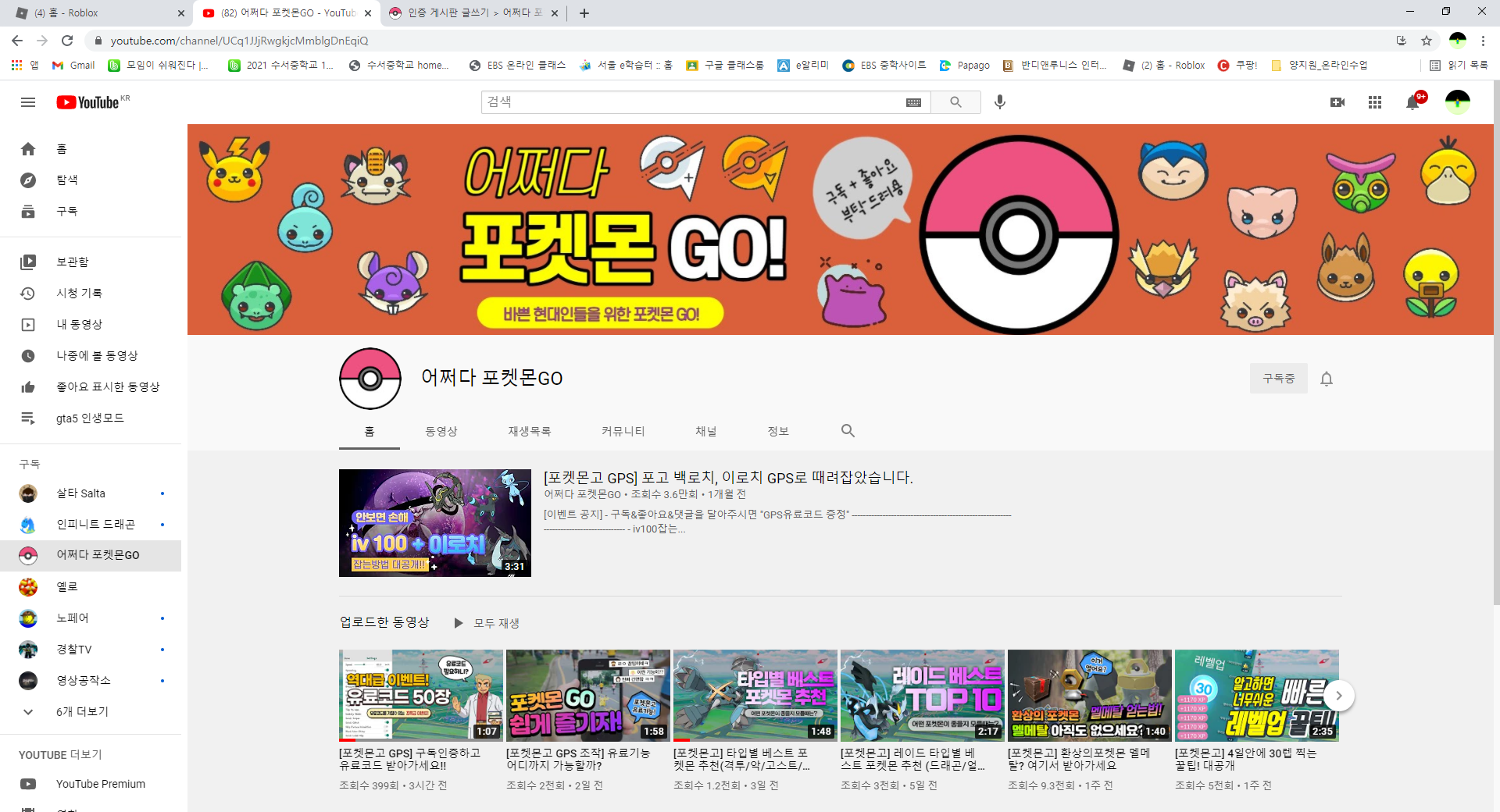Expand 6개 더보기 in subscriptions list
This screenshot has height=812, width=1500.
click(x=82, y=711)
